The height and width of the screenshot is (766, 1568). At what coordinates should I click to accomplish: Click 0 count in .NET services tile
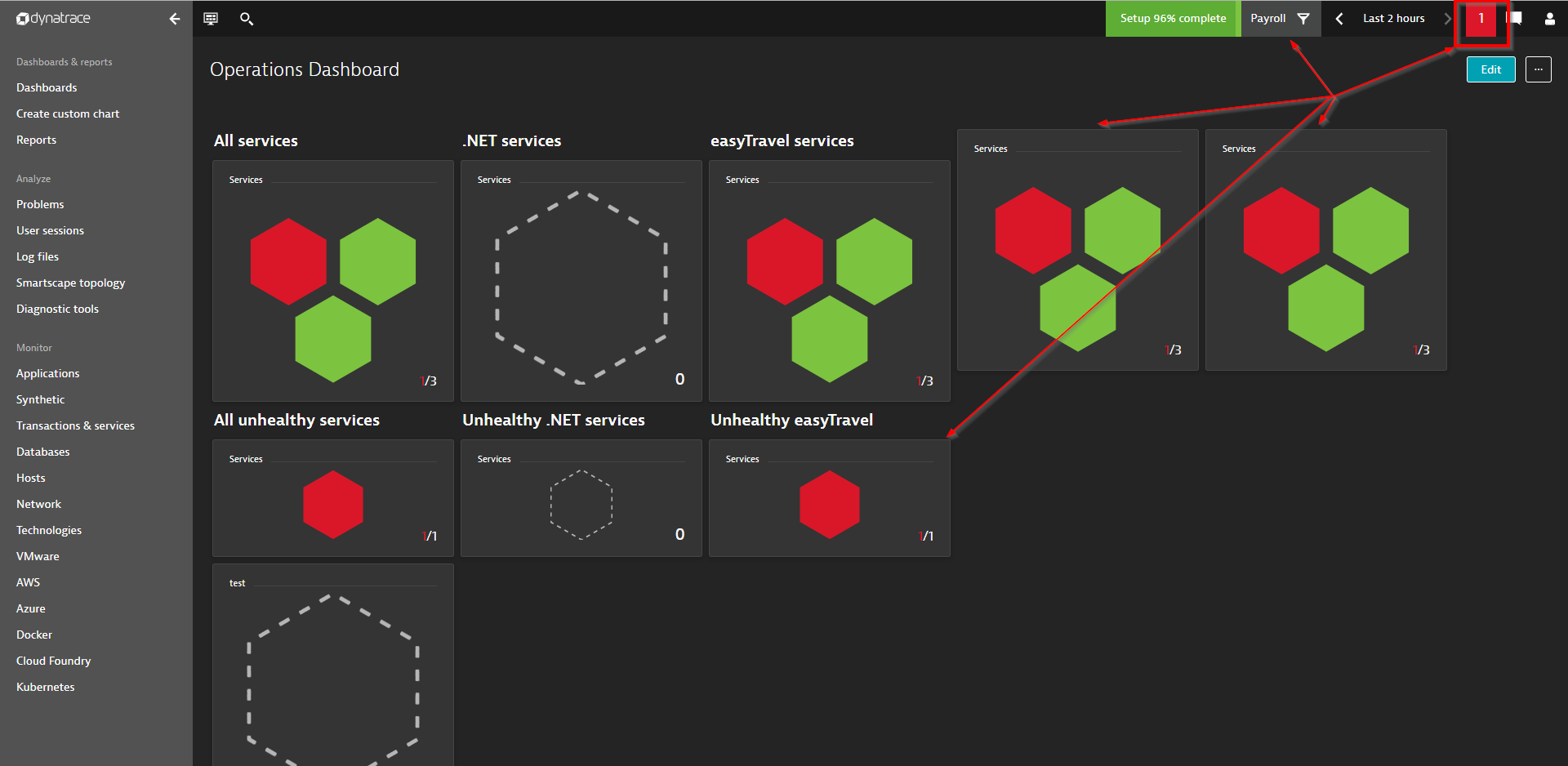tap(679, 379)
